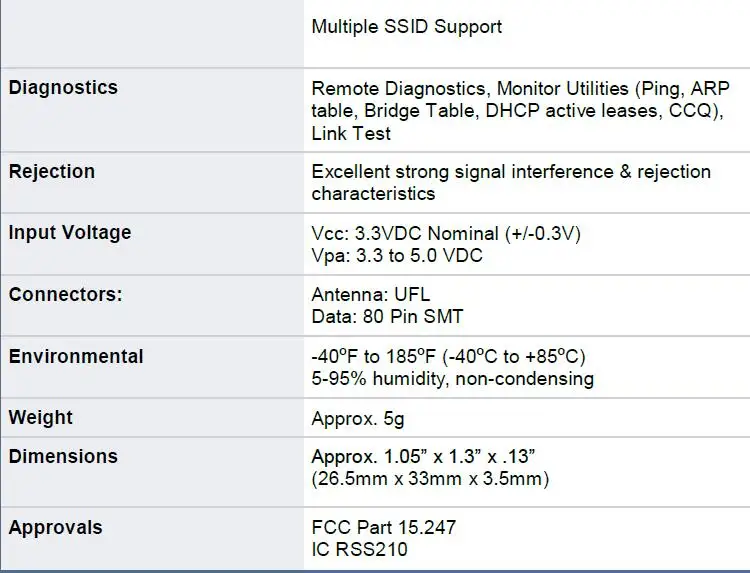The image size is (750, 573).
Task: Select the Diagnostics row label
Action: (x=63, y=88)
